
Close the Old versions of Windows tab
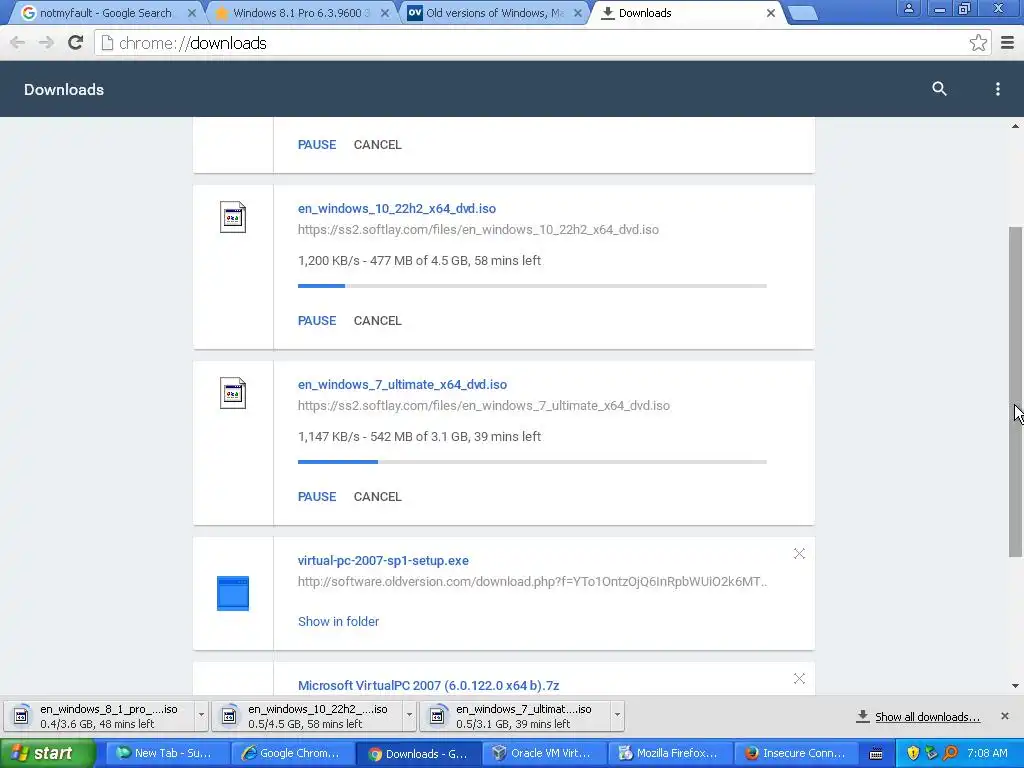pos(578,13)
